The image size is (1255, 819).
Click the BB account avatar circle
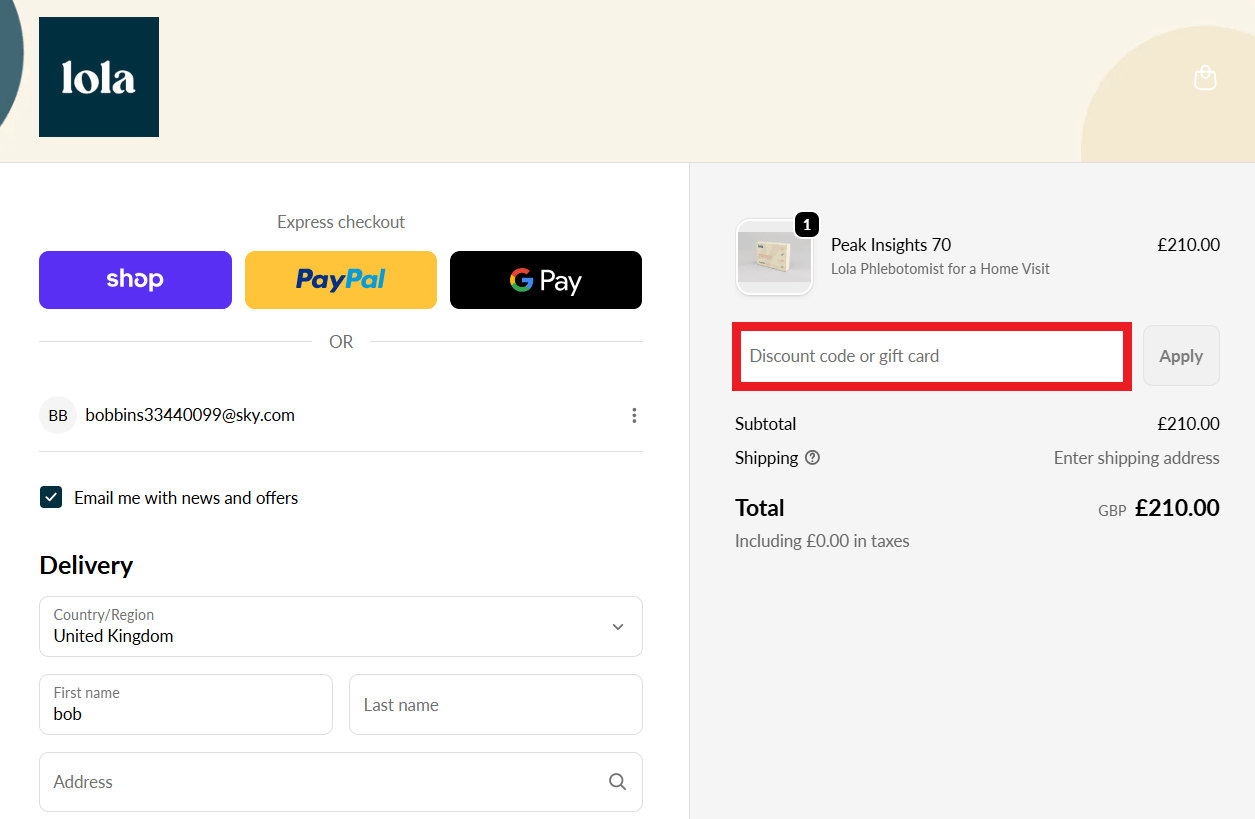tap(57, 415)
